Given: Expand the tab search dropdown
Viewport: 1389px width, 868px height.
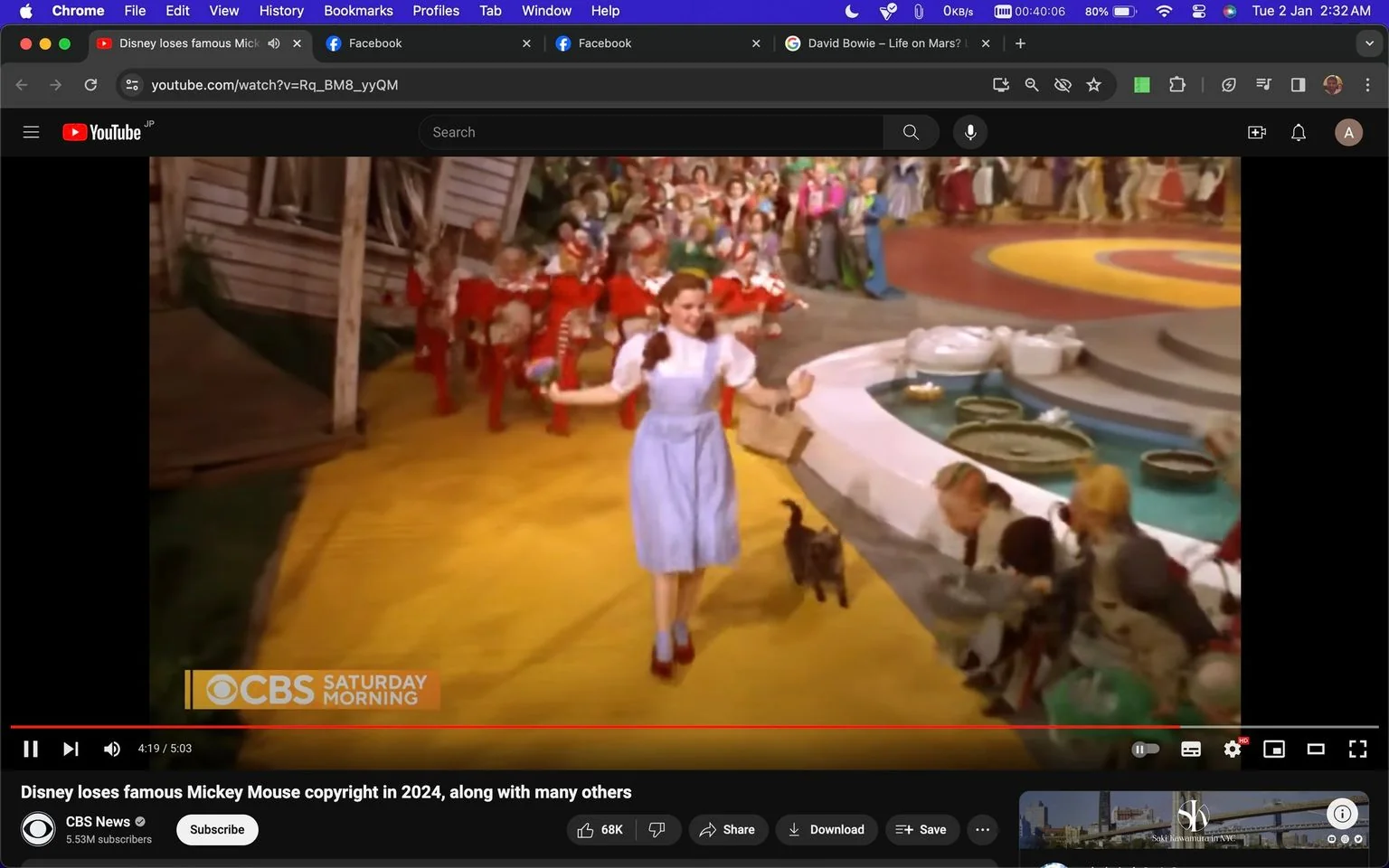Looking at the screenshot, I should 1369,43.
